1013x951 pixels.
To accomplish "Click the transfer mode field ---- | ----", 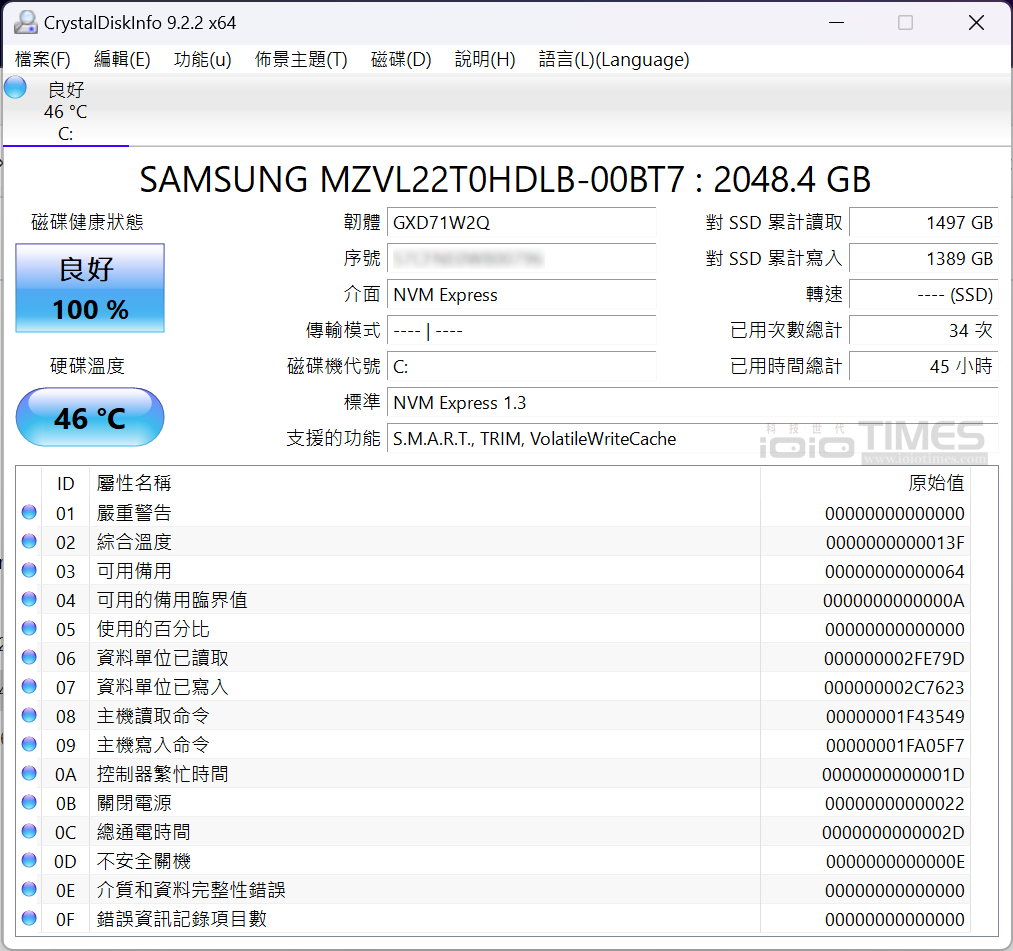I will tap(521, 331).
